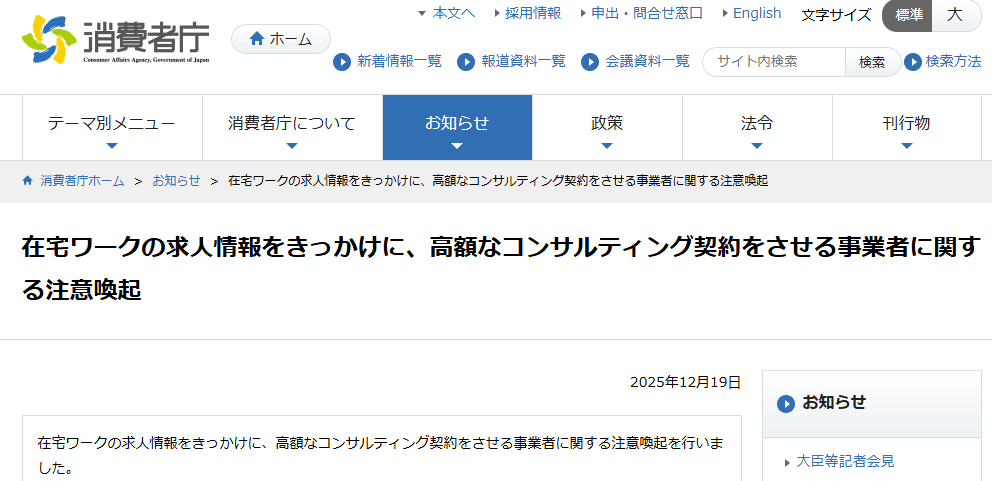Click arrow icon beside 新着情報一覧
The height and width of the screenshot is (481, 992).
[342, 62]
